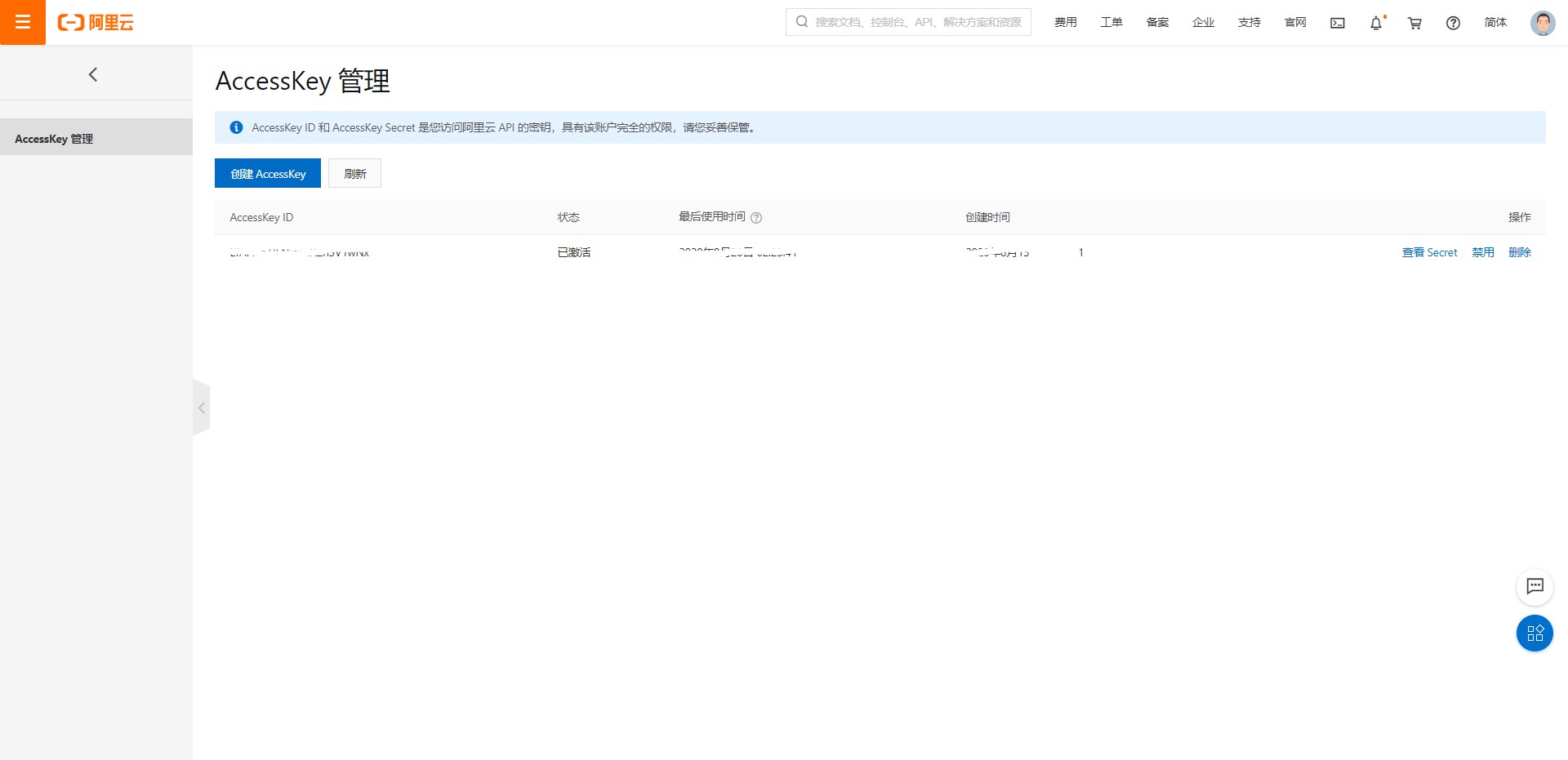The width and height of the screenshot is (1568, 760).
Task: Open the 官网 link
Action: click(x=1295, y=23)
